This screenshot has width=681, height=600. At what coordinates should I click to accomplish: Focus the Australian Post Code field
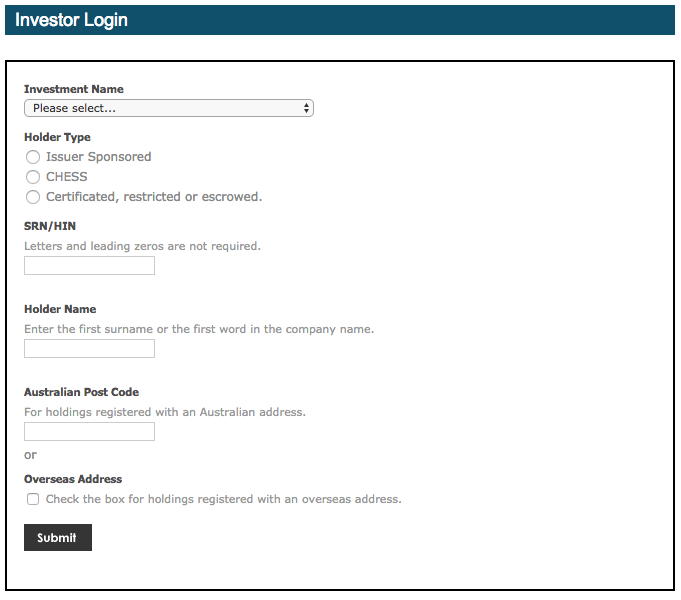click(x=89, y=431)
